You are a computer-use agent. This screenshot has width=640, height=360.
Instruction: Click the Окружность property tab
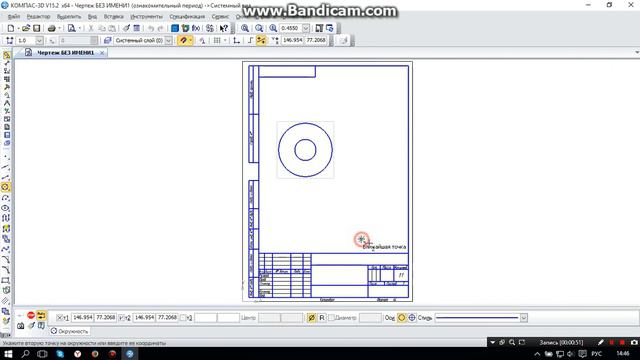click(69, 331)
